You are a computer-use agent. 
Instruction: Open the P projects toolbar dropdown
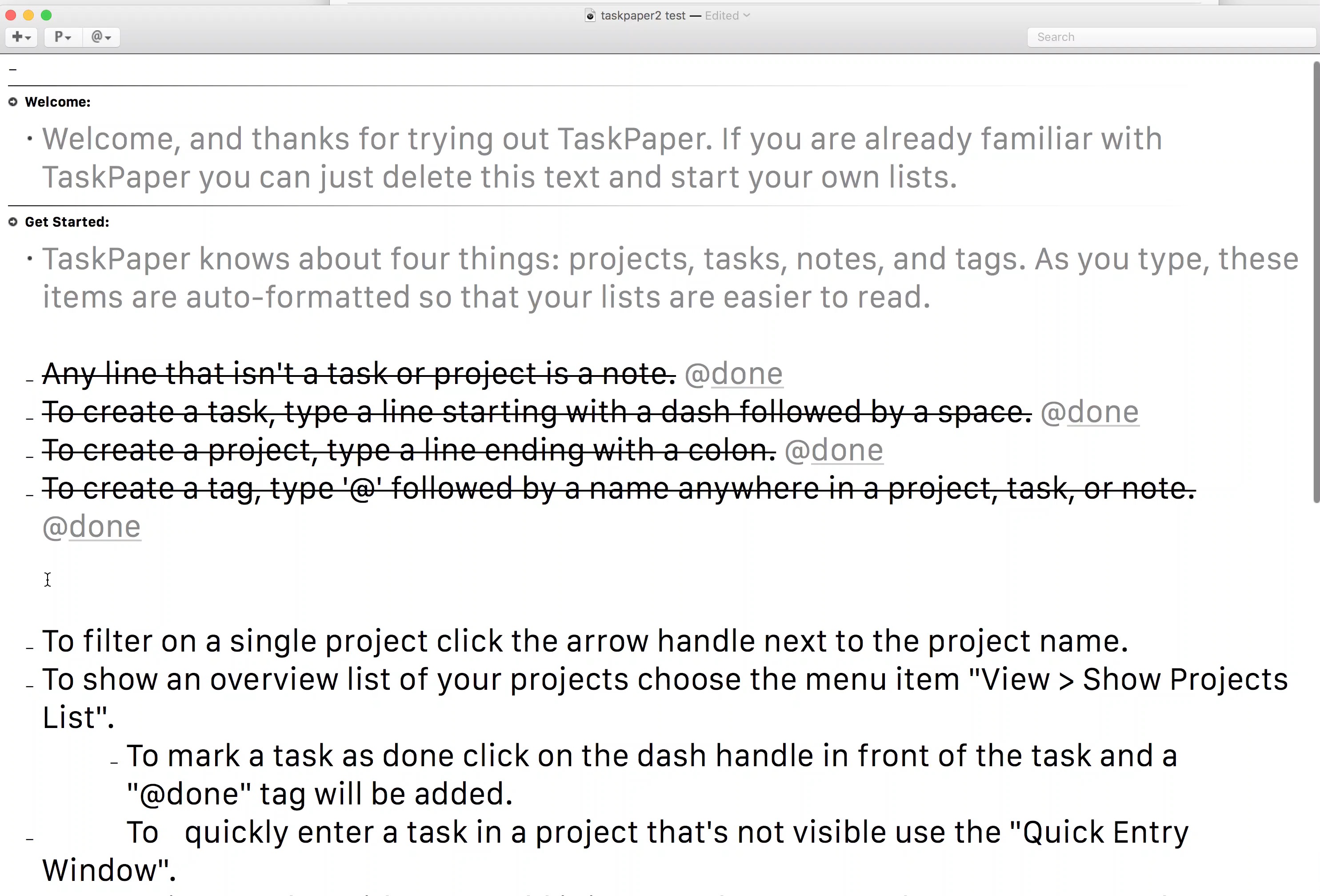63,37
